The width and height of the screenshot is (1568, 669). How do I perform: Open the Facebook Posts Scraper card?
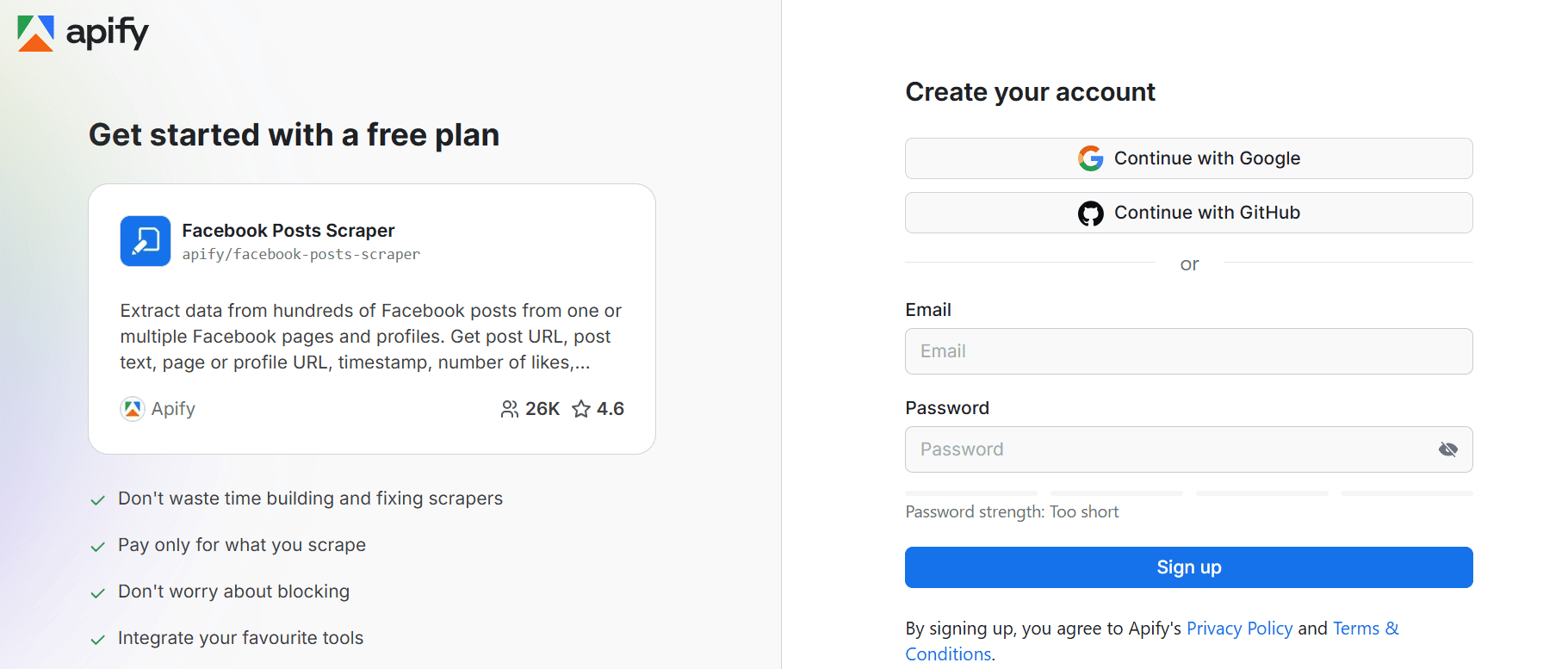[x=372, y=319]
